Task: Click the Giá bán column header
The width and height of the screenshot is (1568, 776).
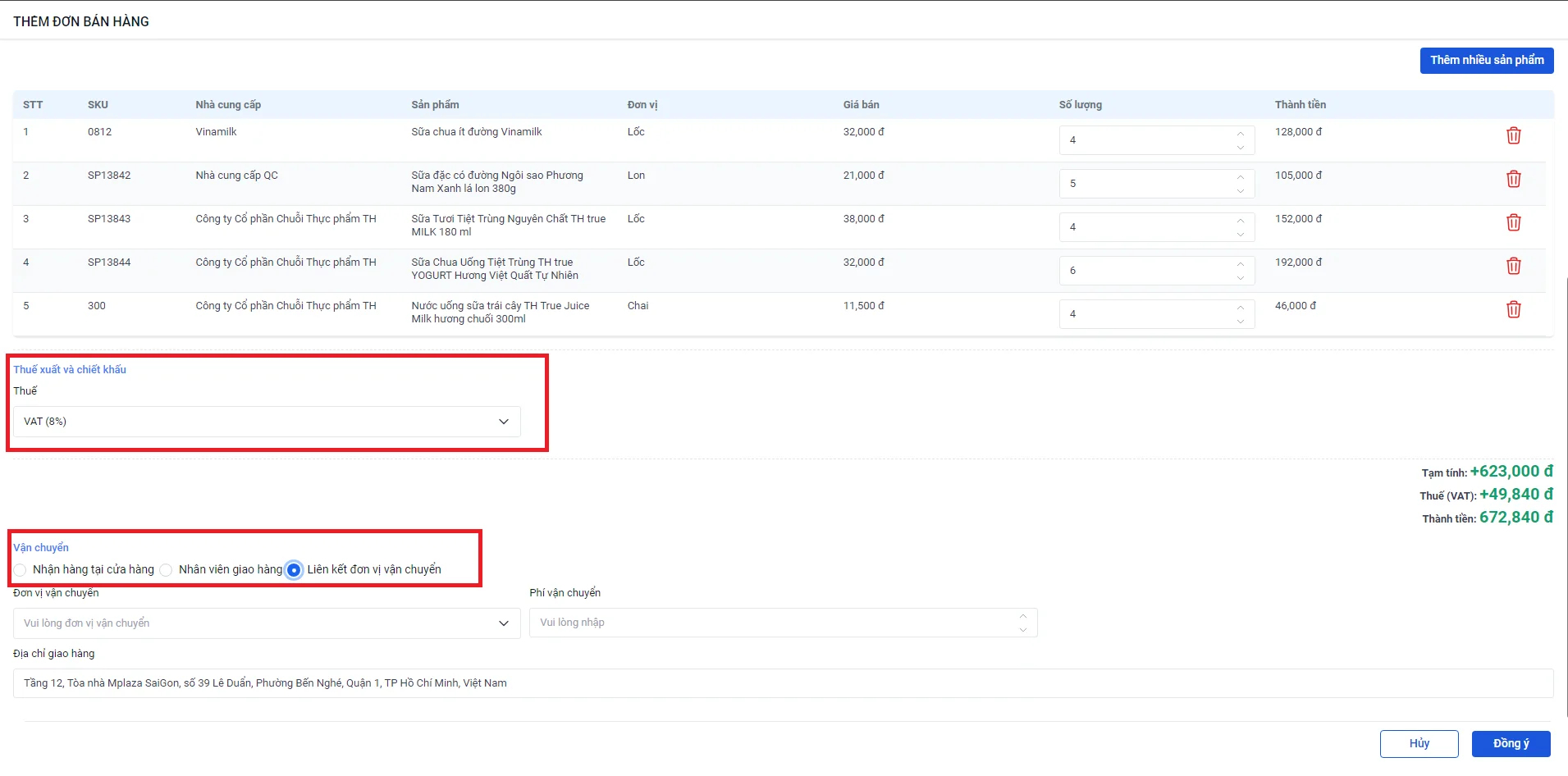Action: 861,105
